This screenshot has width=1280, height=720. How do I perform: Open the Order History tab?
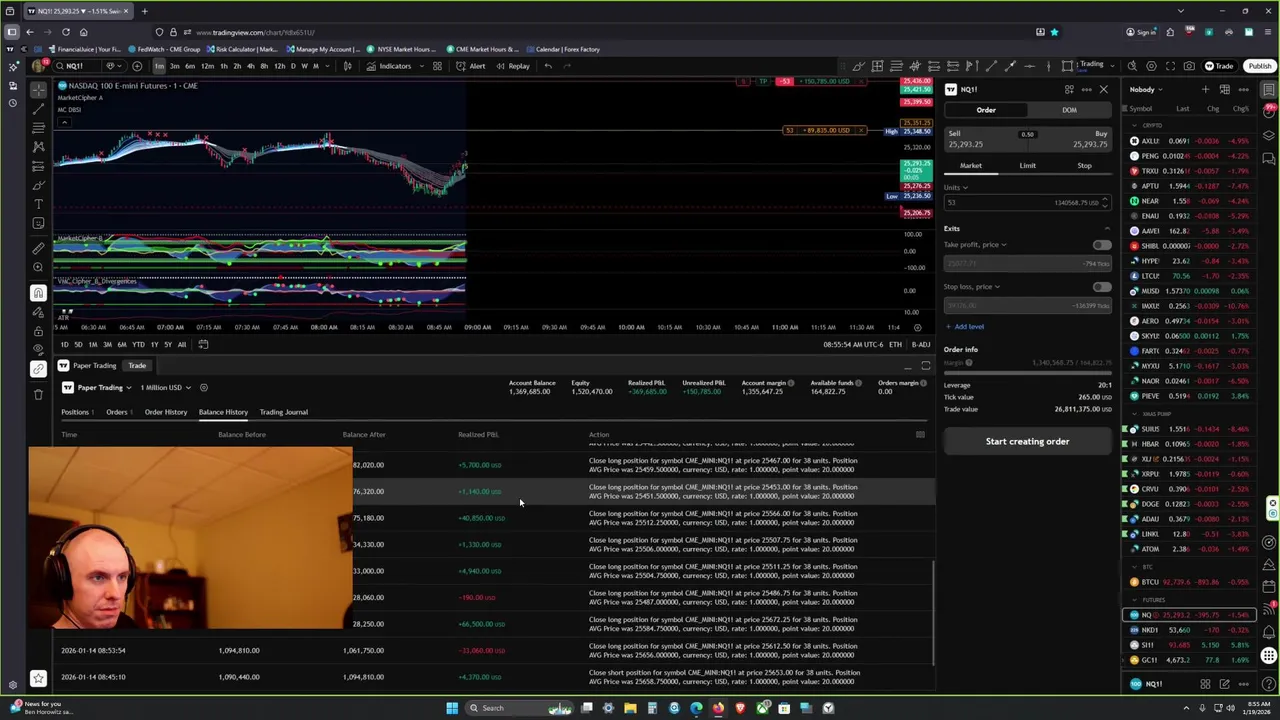click(166, 412)
